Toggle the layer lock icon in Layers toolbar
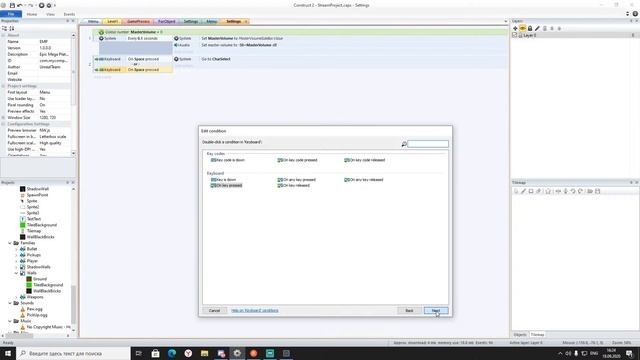 point(530,28)
